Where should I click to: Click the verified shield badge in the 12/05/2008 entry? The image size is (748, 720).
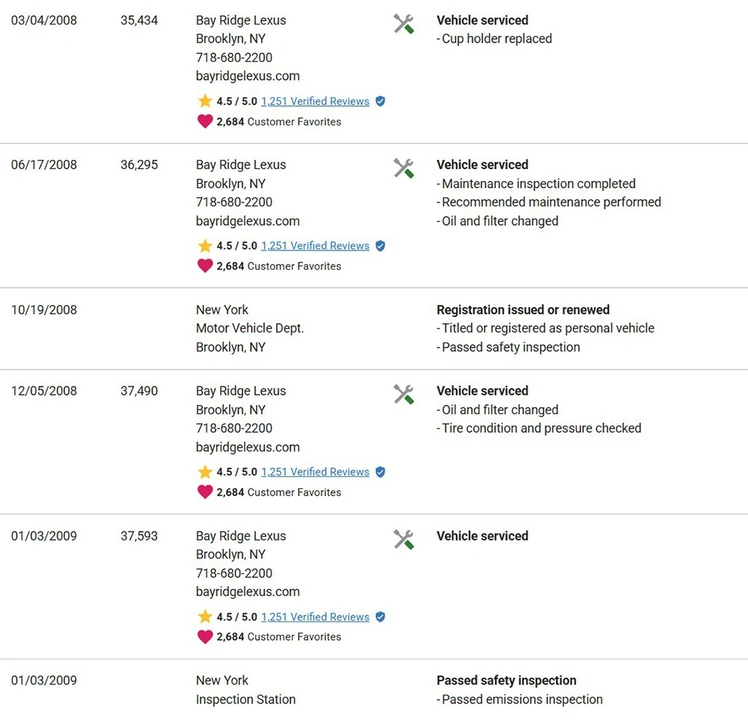click(x=380, y=472)
